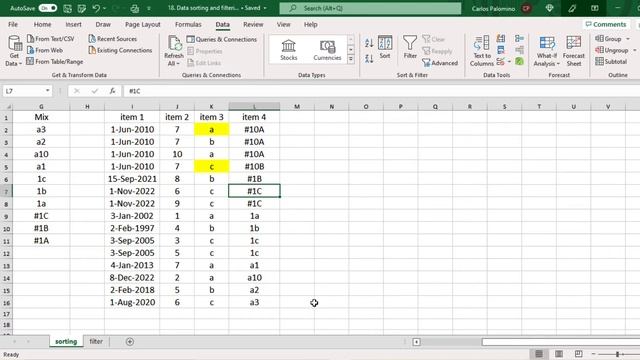The height and width of the screenshot is (360, 640).
Task: Create a Forecast Sheet
Action: (x=573, y=51)
